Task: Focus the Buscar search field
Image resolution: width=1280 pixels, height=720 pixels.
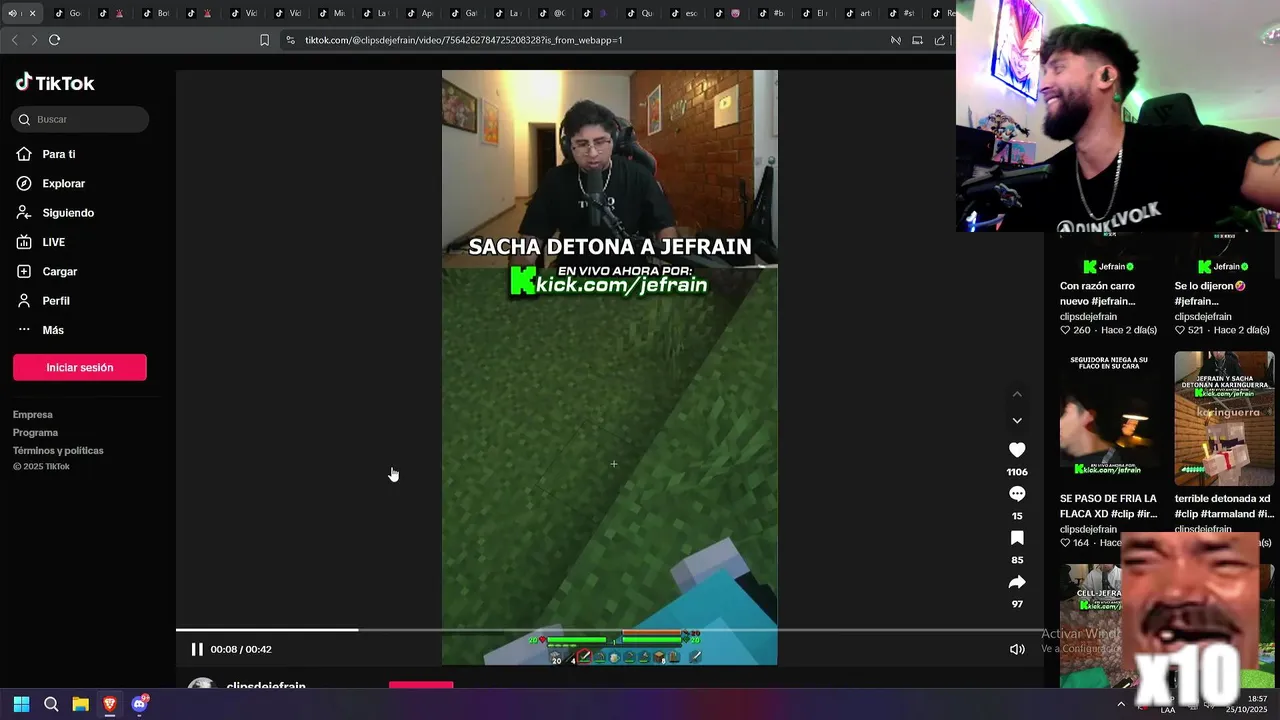Action: tap(80, 119)
